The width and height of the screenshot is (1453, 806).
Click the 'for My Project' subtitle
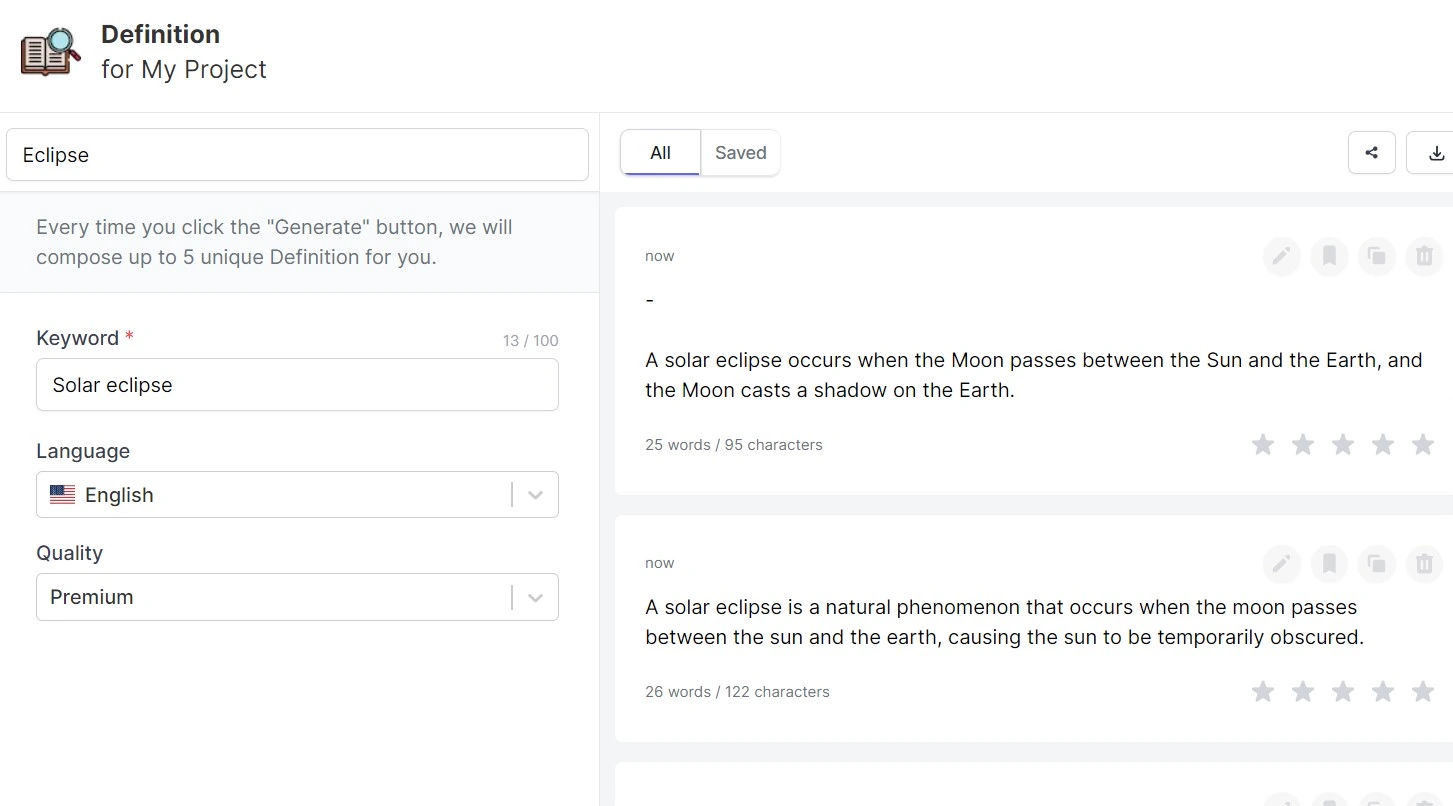(x=184, y=70)
